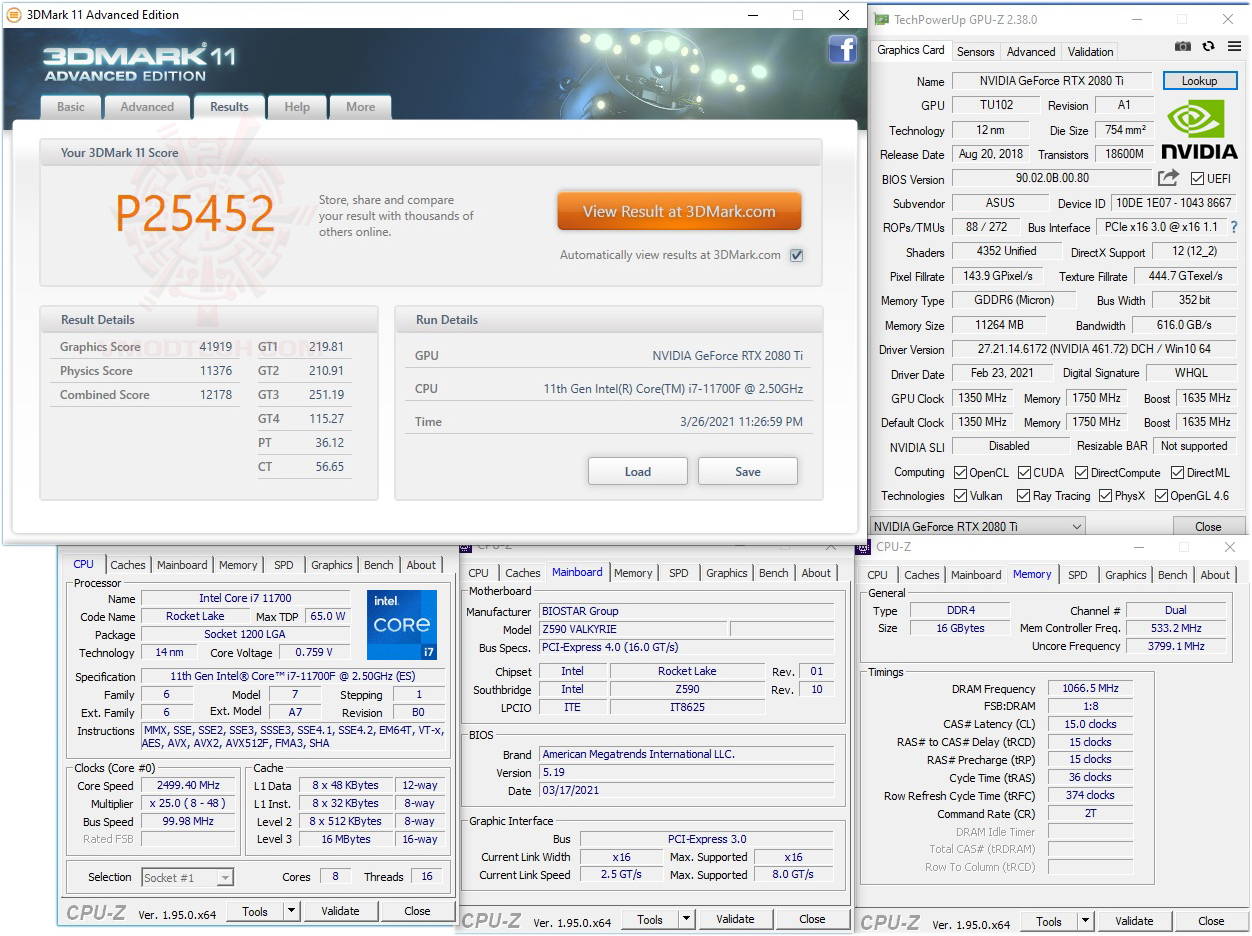Toggle the Vulkan checkbox
The height and width of the screenshot is (936, 1252).
[960, 496]
